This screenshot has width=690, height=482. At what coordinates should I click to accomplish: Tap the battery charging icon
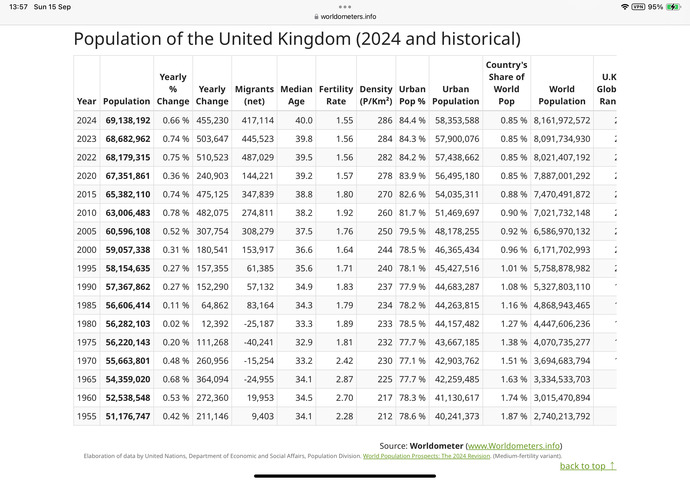[673, 7]
